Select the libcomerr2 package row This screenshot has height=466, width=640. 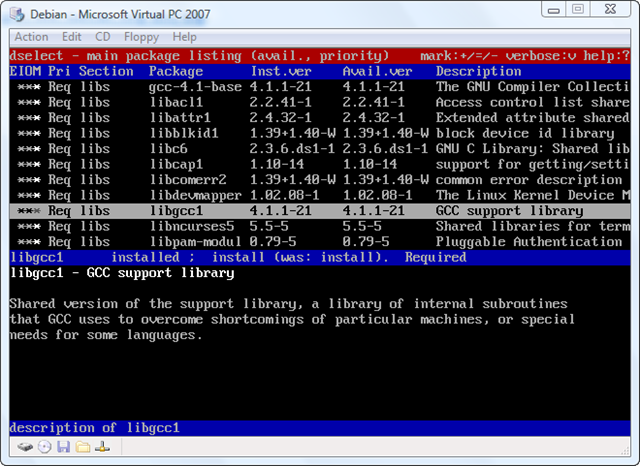click(x=320, y=180)
